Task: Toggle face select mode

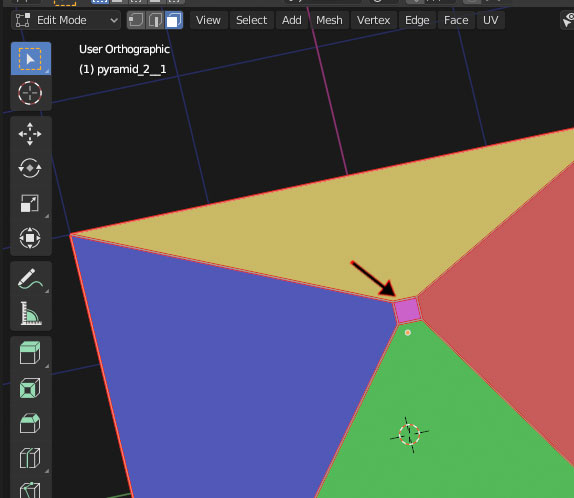Action: (x=174, y=20)
